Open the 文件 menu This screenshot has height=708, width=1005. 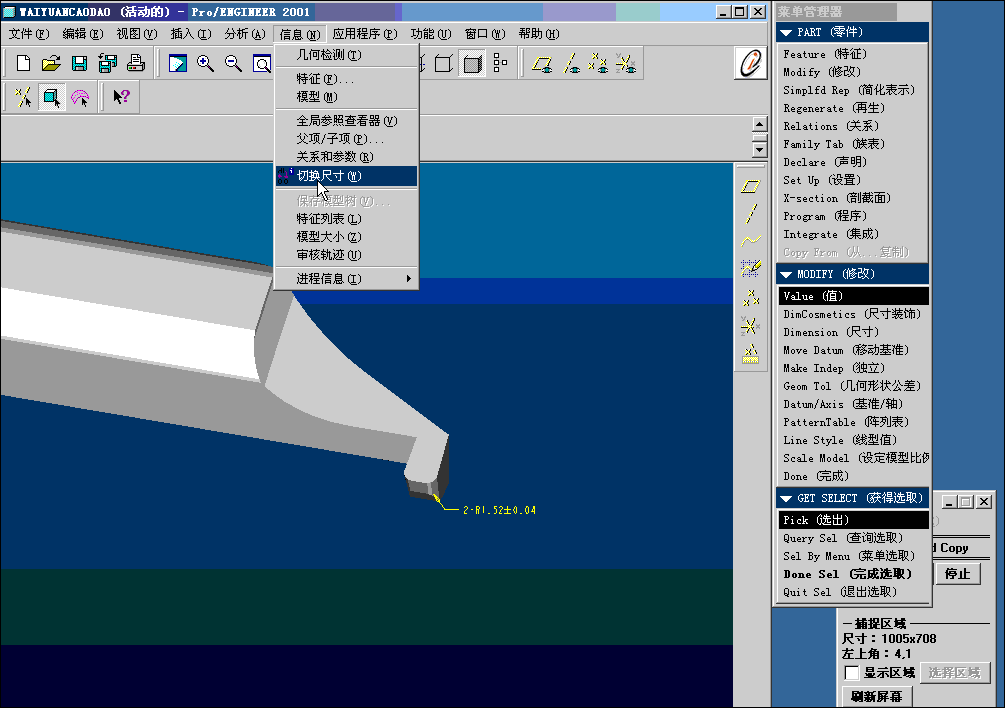[x=29, y=34]
